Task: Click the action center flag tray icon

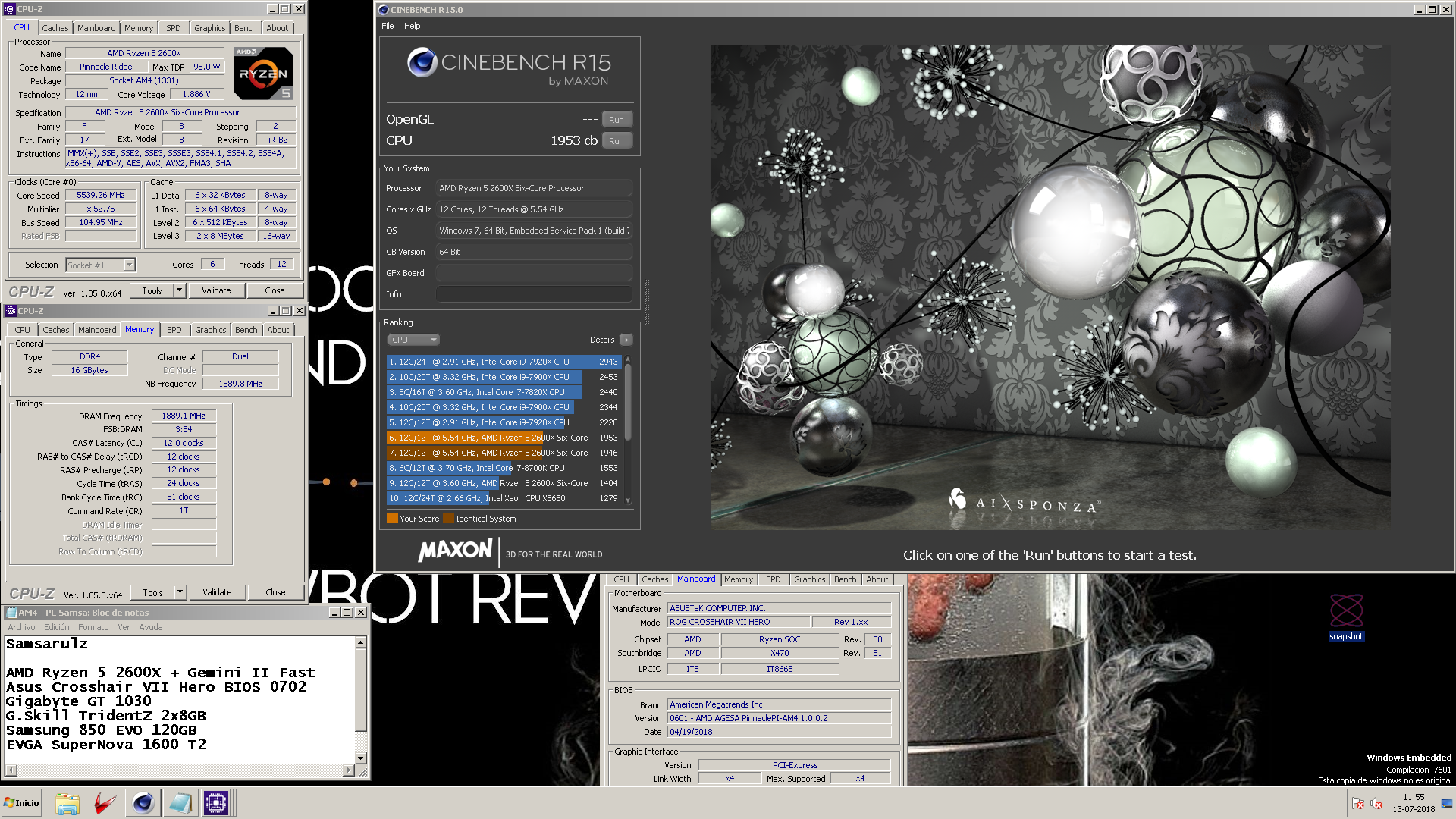Action: click(x=1358, y=804)
